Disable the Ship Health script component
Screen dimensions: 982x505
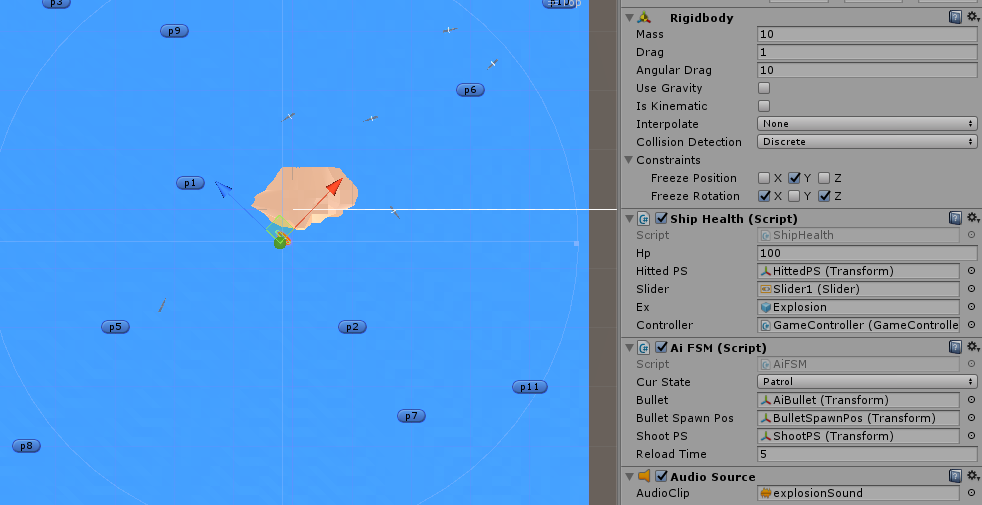(x=661, y=219)
